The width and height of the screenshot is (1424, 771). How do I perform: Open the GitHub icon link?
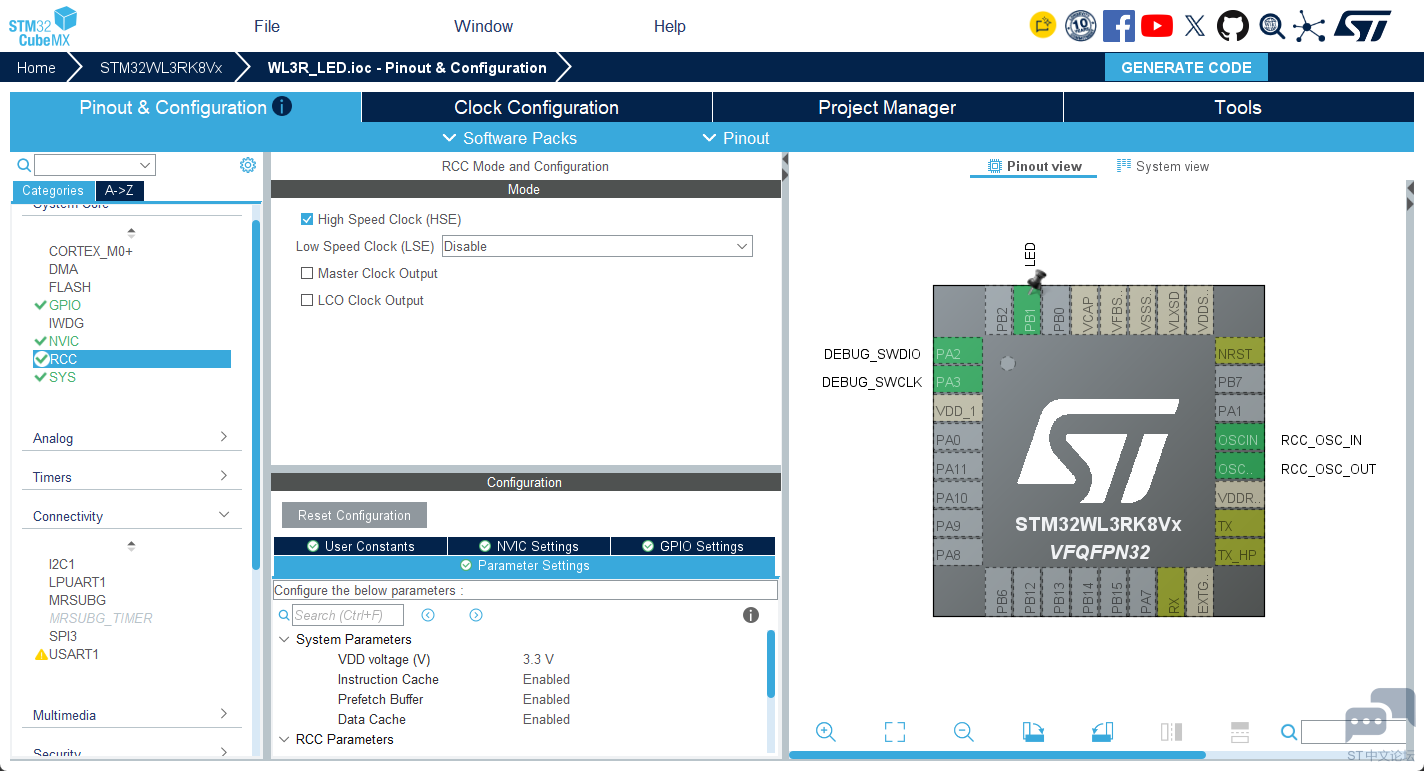coord(1232,26)
